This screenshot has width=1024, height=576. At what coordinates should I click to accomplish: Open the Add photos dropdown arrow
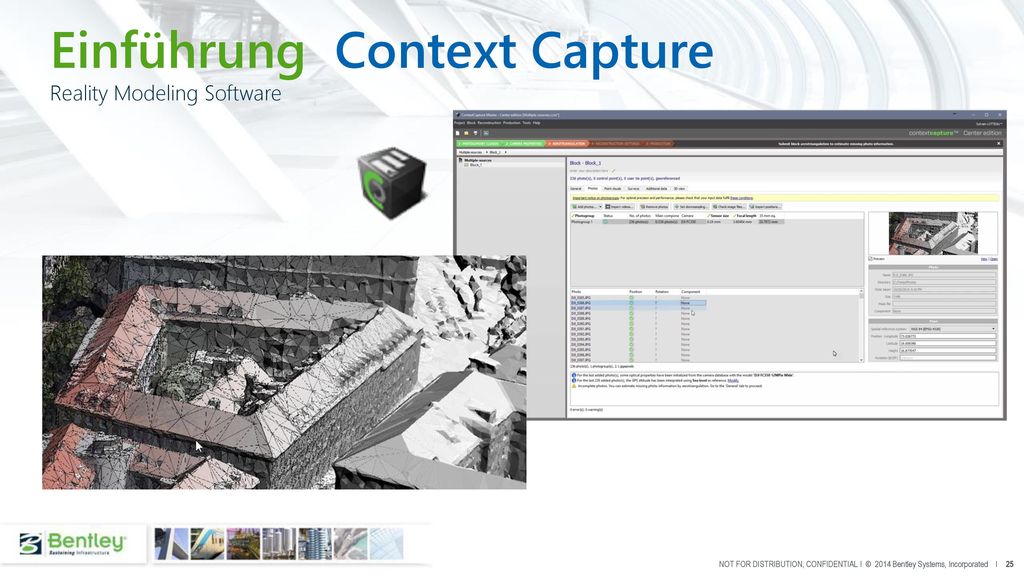[x=600, y=207]
